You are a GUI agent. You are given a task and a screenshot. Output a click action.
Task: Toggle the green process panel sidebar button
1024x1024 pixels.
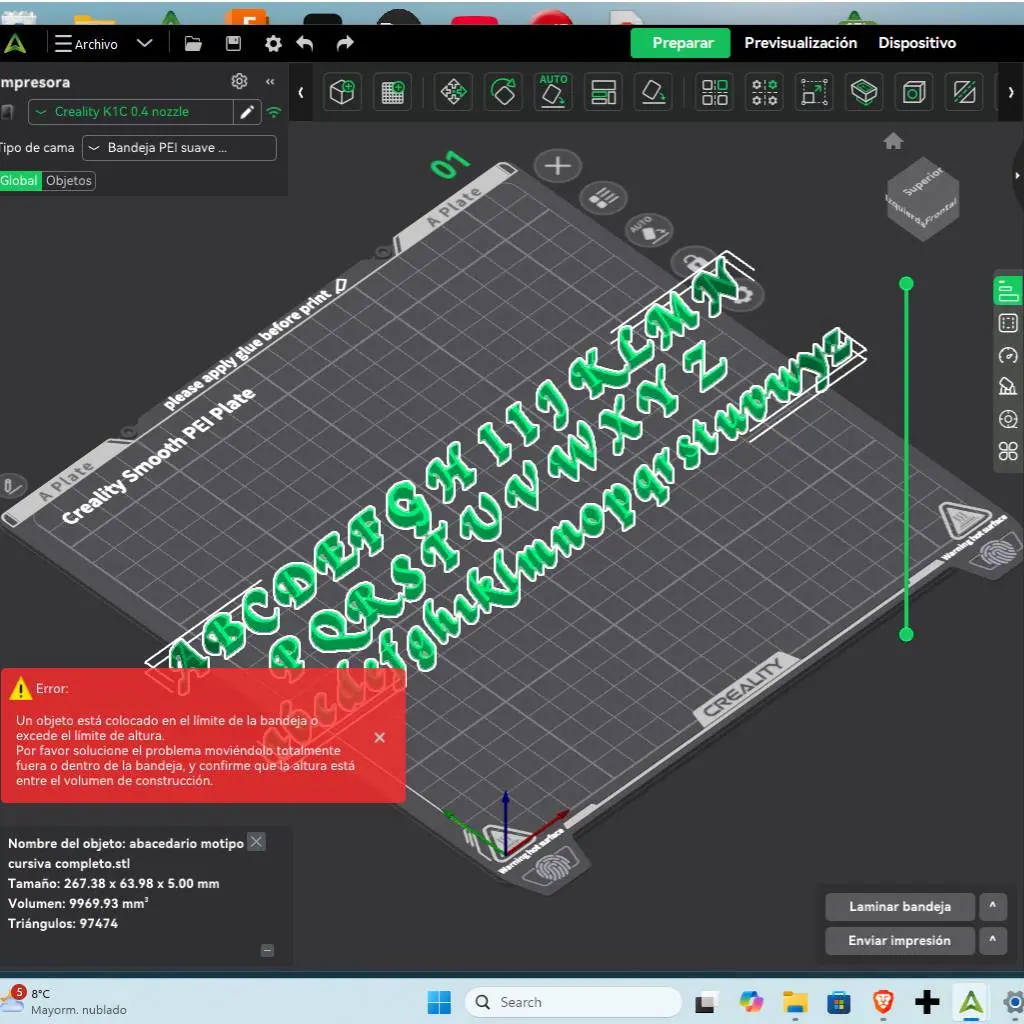tap(1008, 291)
